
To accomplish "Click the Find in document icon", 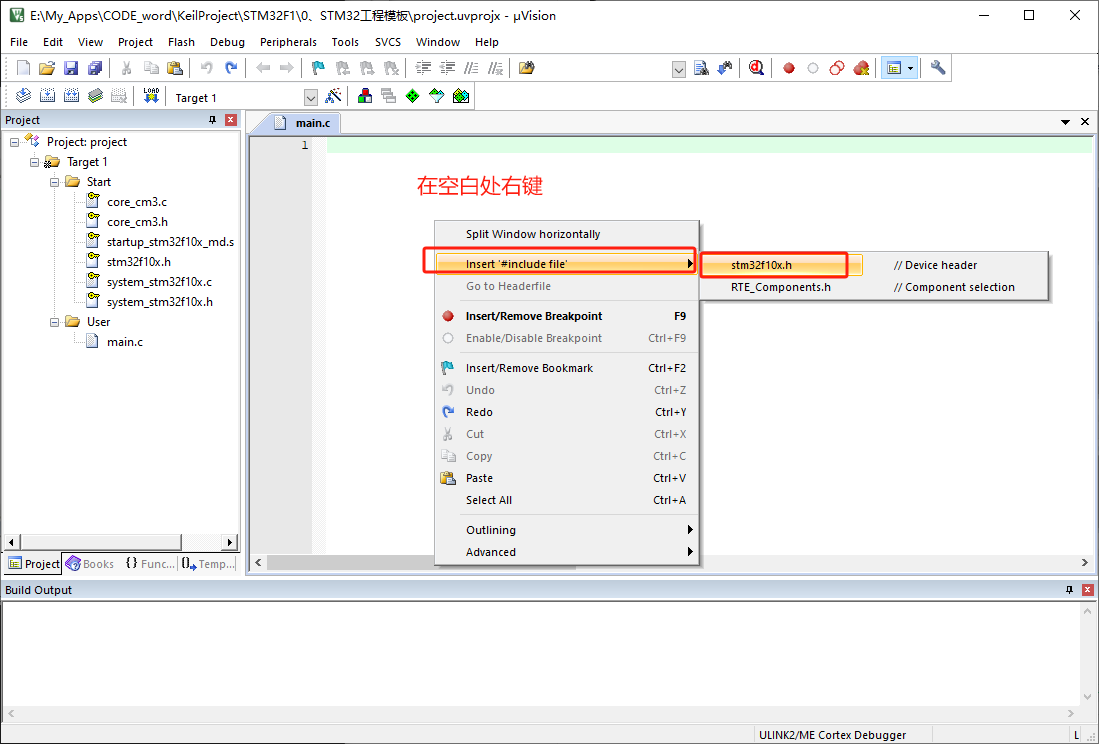I will click(x=701, y=68).
